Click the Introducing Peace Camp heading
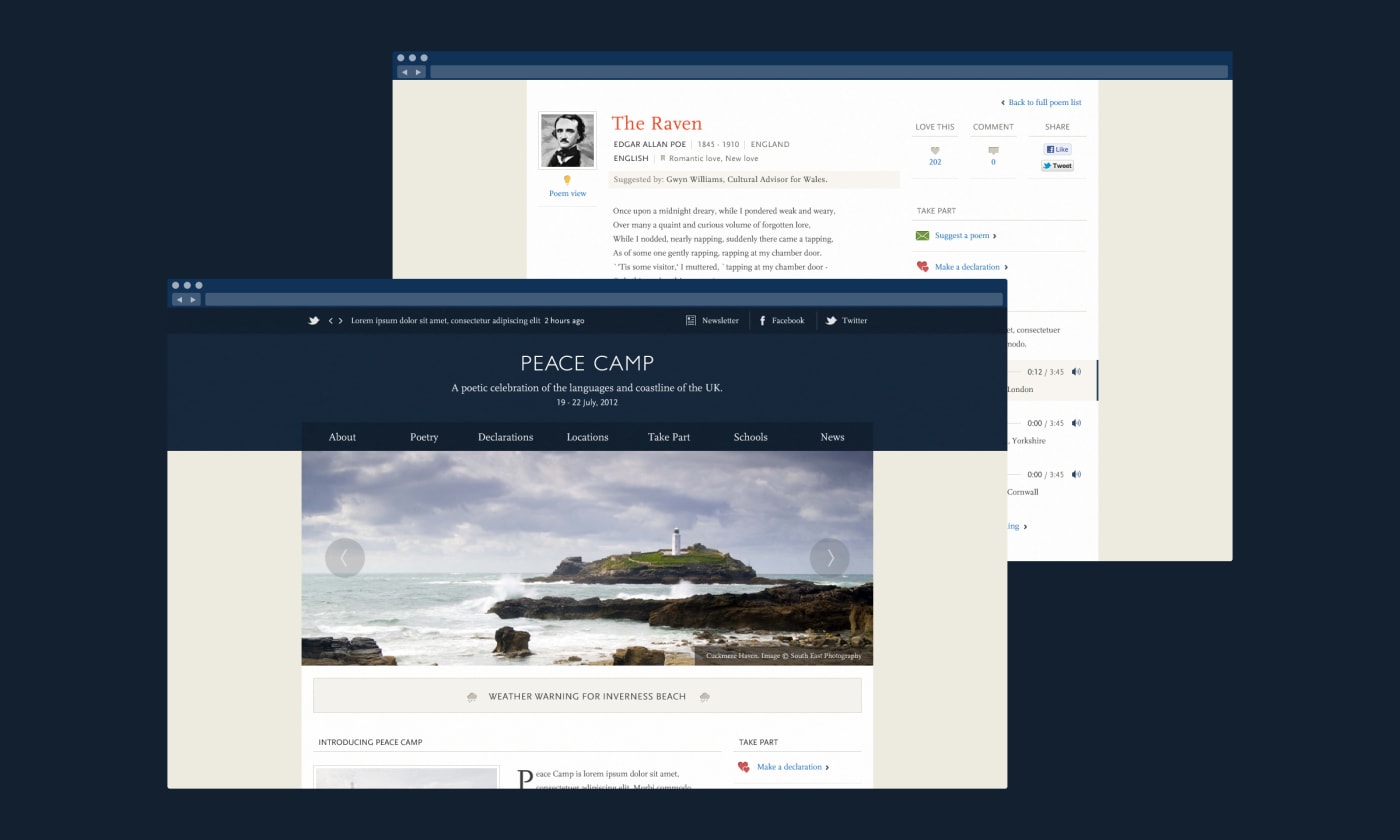This screenshot has height=840, width=1400. pos(370,742)
